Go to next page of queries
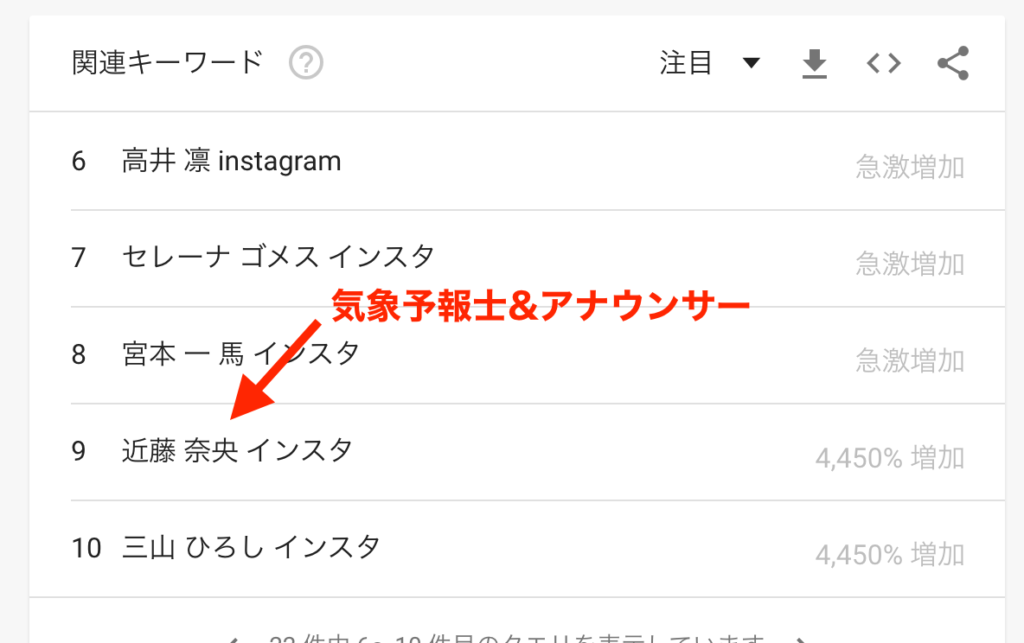 click(x=801, y=640)
